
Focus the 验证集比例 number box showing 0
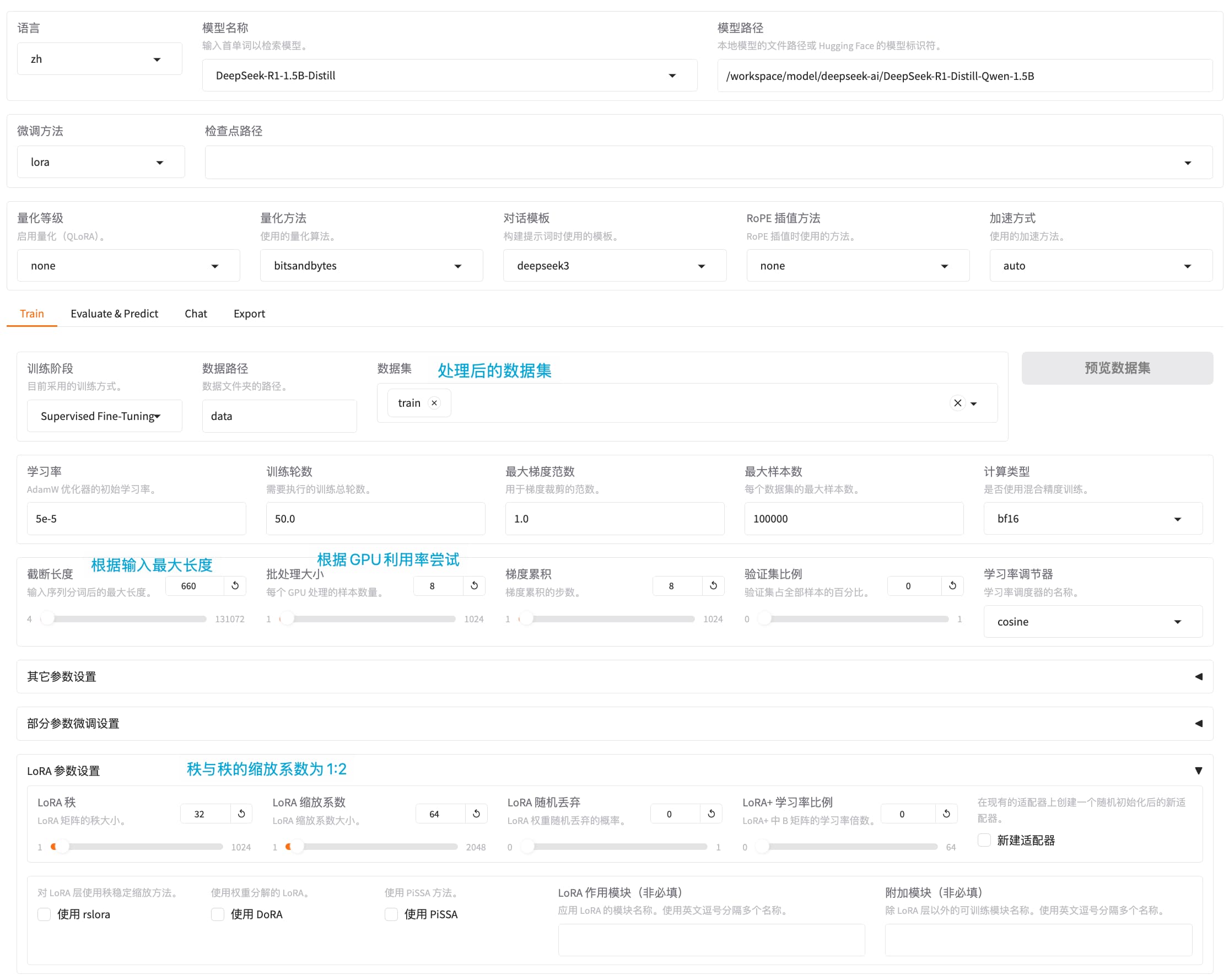(x=915, y=585)
